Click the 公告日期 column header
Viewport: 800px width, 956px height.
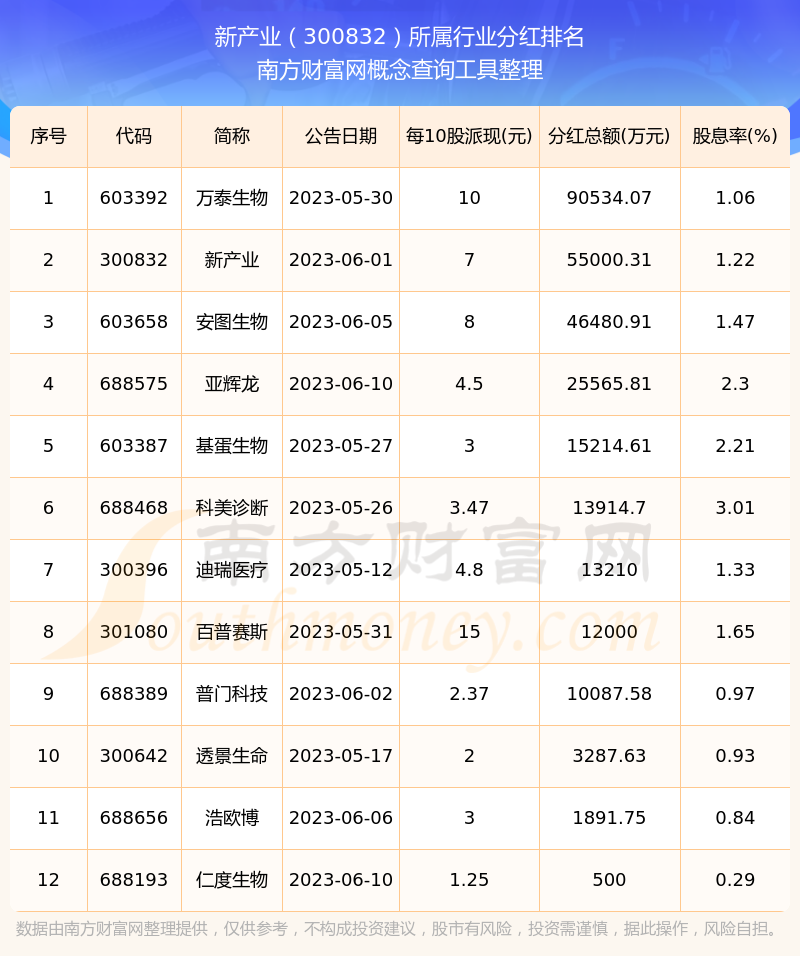click(x=340, y=137)
